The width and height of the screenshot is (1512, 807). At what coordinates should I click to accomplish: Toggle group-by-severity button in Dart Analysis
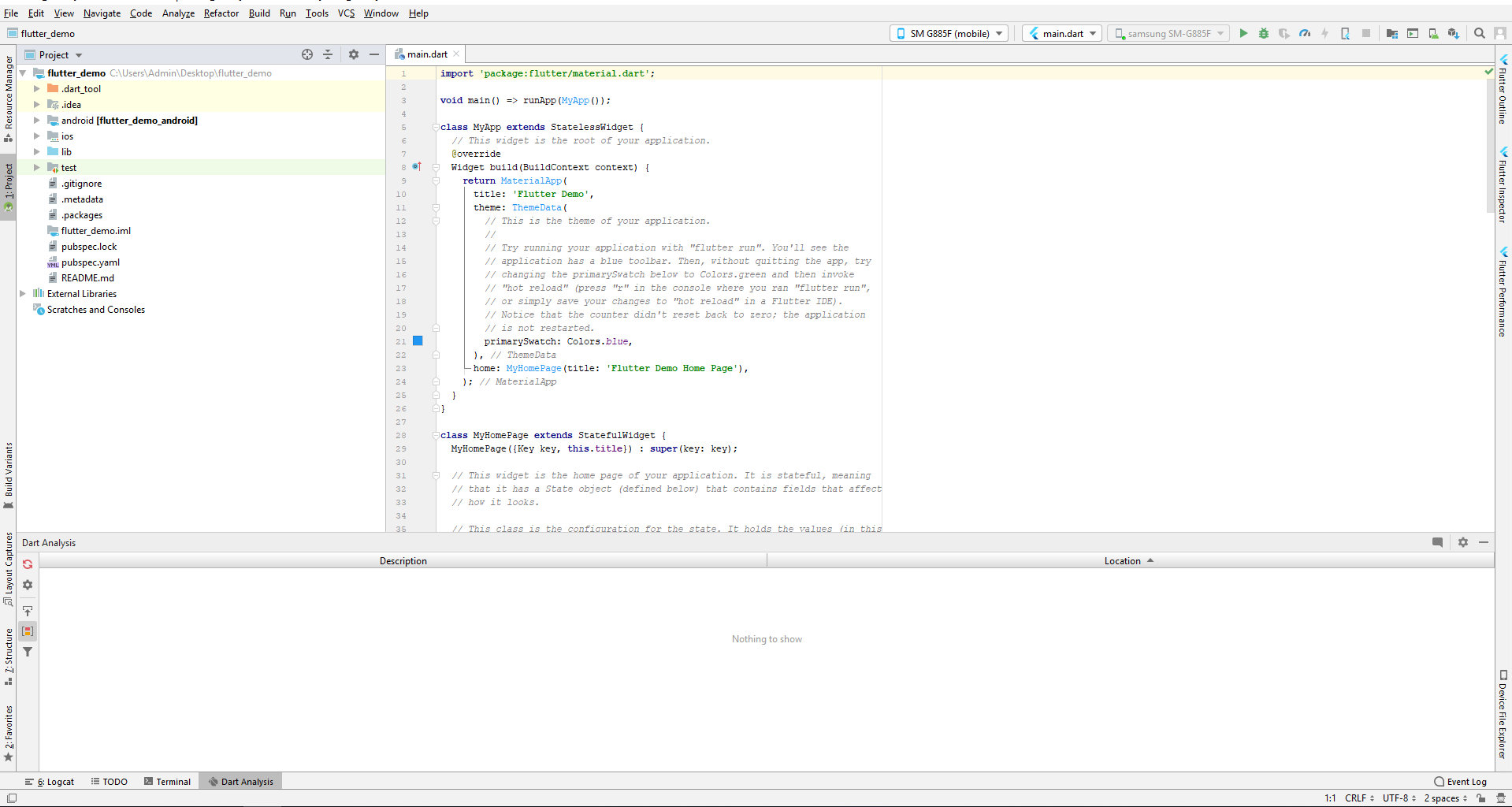(28, 631)
